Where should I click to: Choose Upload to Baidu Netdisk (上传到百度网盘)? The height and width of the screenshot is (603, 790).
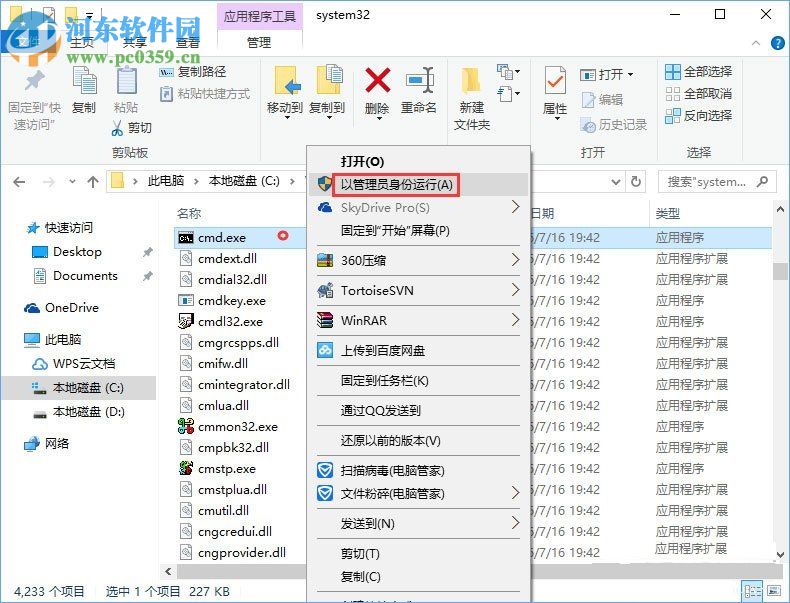[x=383, y=351]
